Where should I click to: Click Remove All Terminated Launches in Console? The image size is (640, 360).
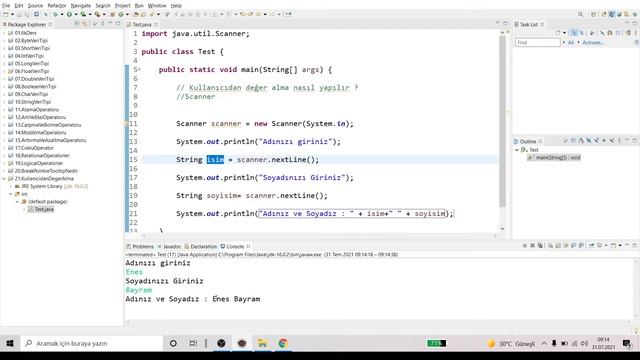(540, 245)
